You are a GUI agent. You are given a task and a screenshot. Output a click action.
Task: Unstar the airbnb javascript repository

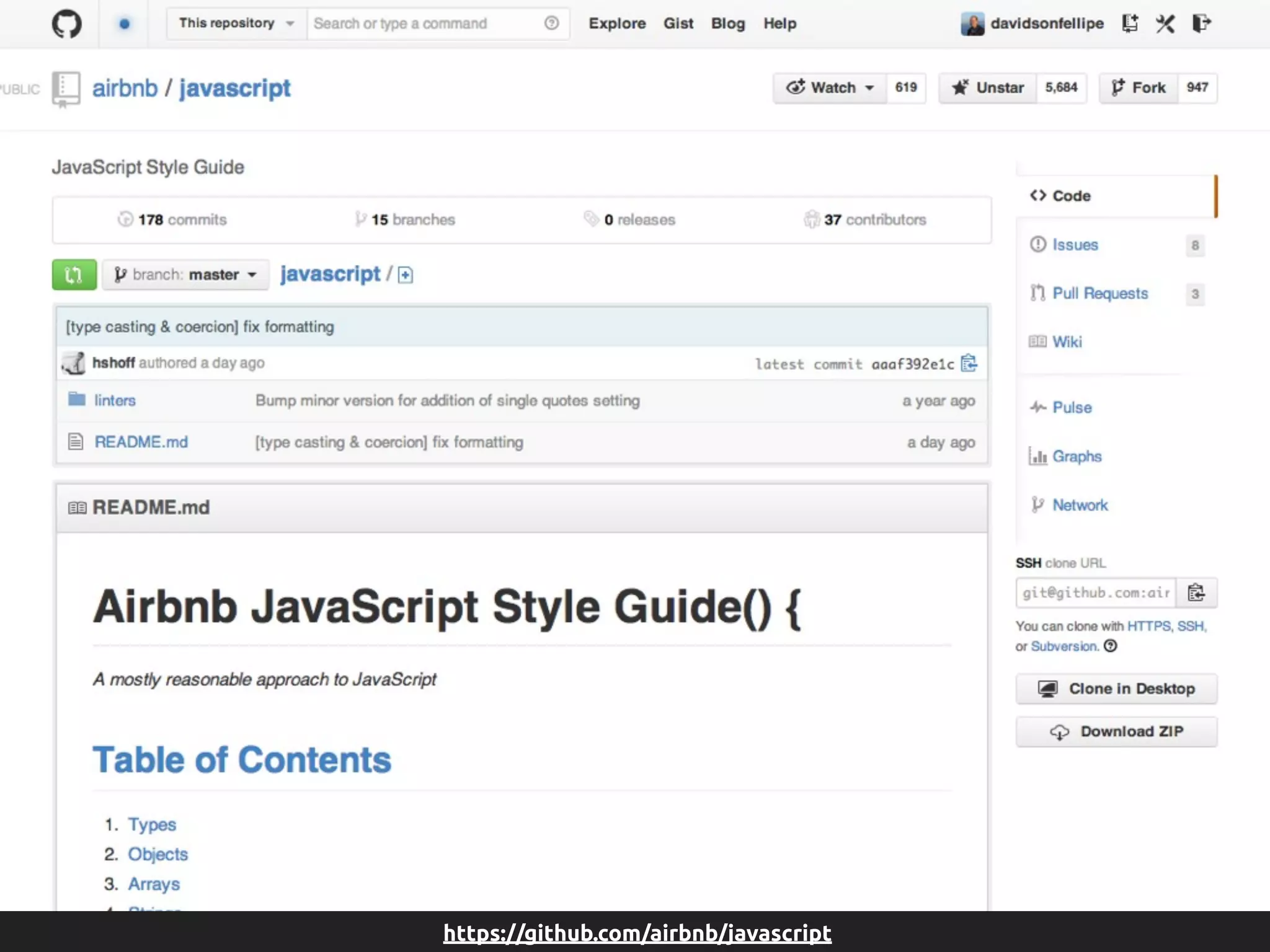coord(988,88)
